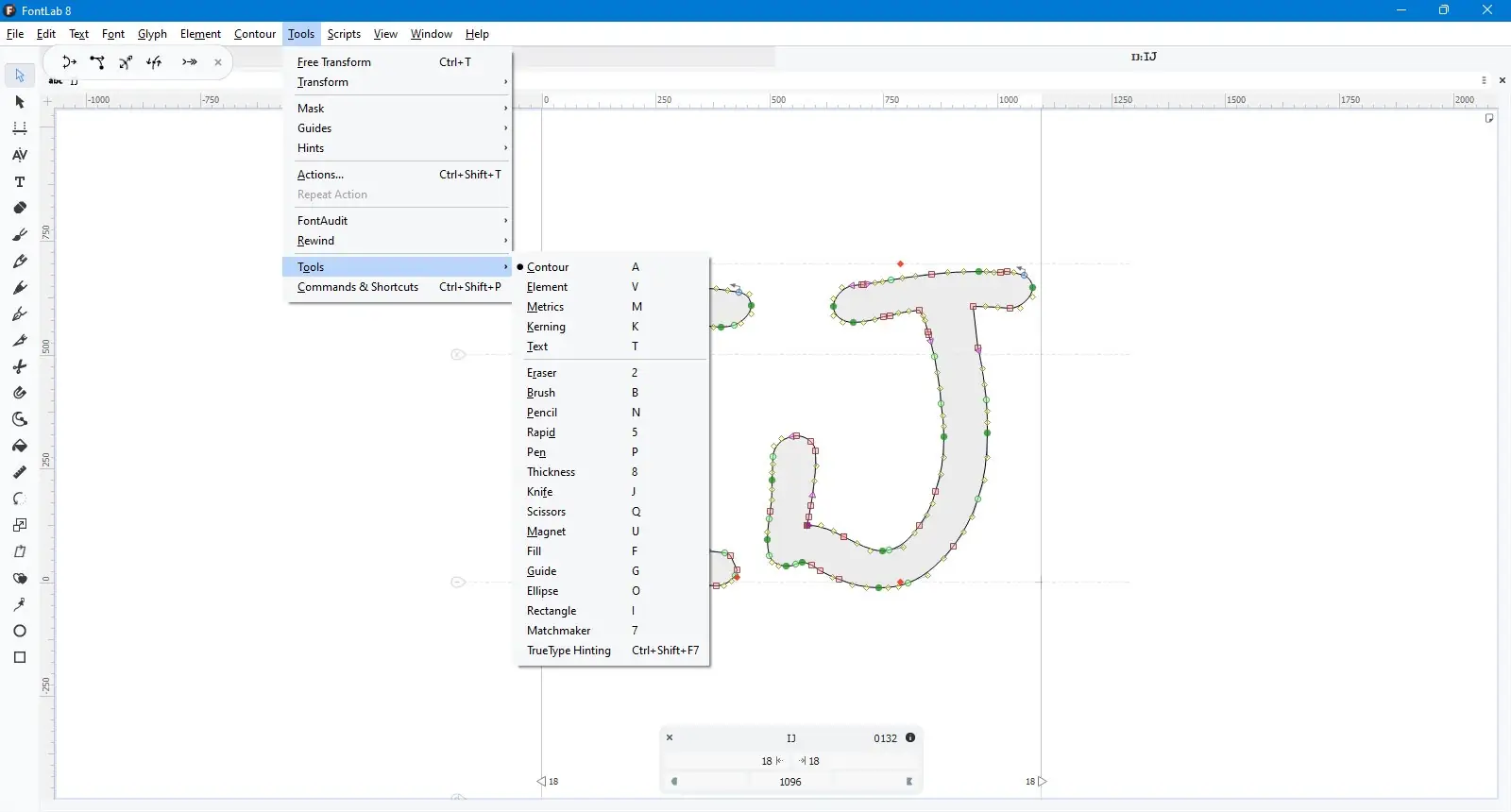Image resolution: width=1511 pixels, height=812 pixels.
Task: Click the glyph name field showing IJ
Action: (x=791, y=738)
